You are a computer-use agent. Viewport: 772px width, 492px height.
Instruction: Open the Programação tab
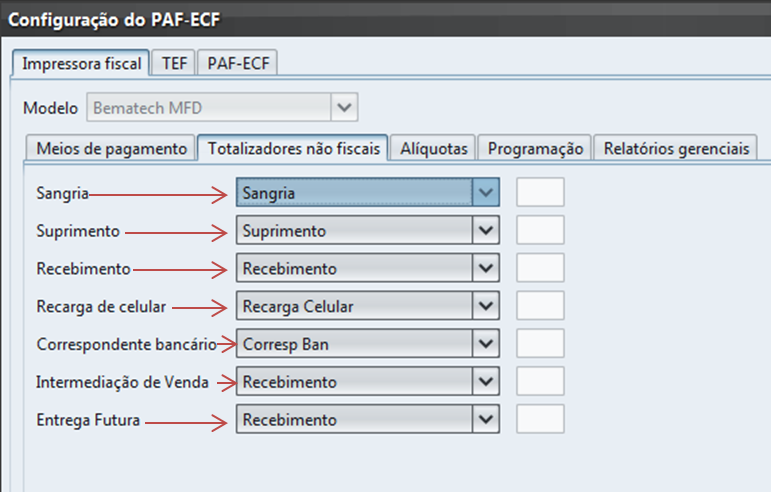(x=535, y=148)
